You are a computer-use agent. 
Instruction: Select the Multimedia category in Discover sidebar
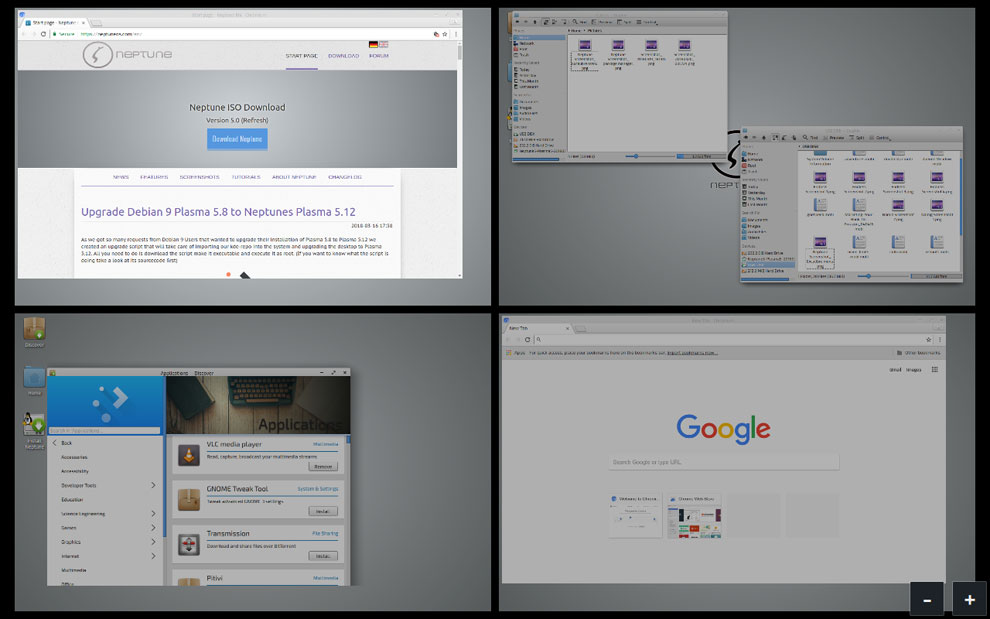[74, 570]
